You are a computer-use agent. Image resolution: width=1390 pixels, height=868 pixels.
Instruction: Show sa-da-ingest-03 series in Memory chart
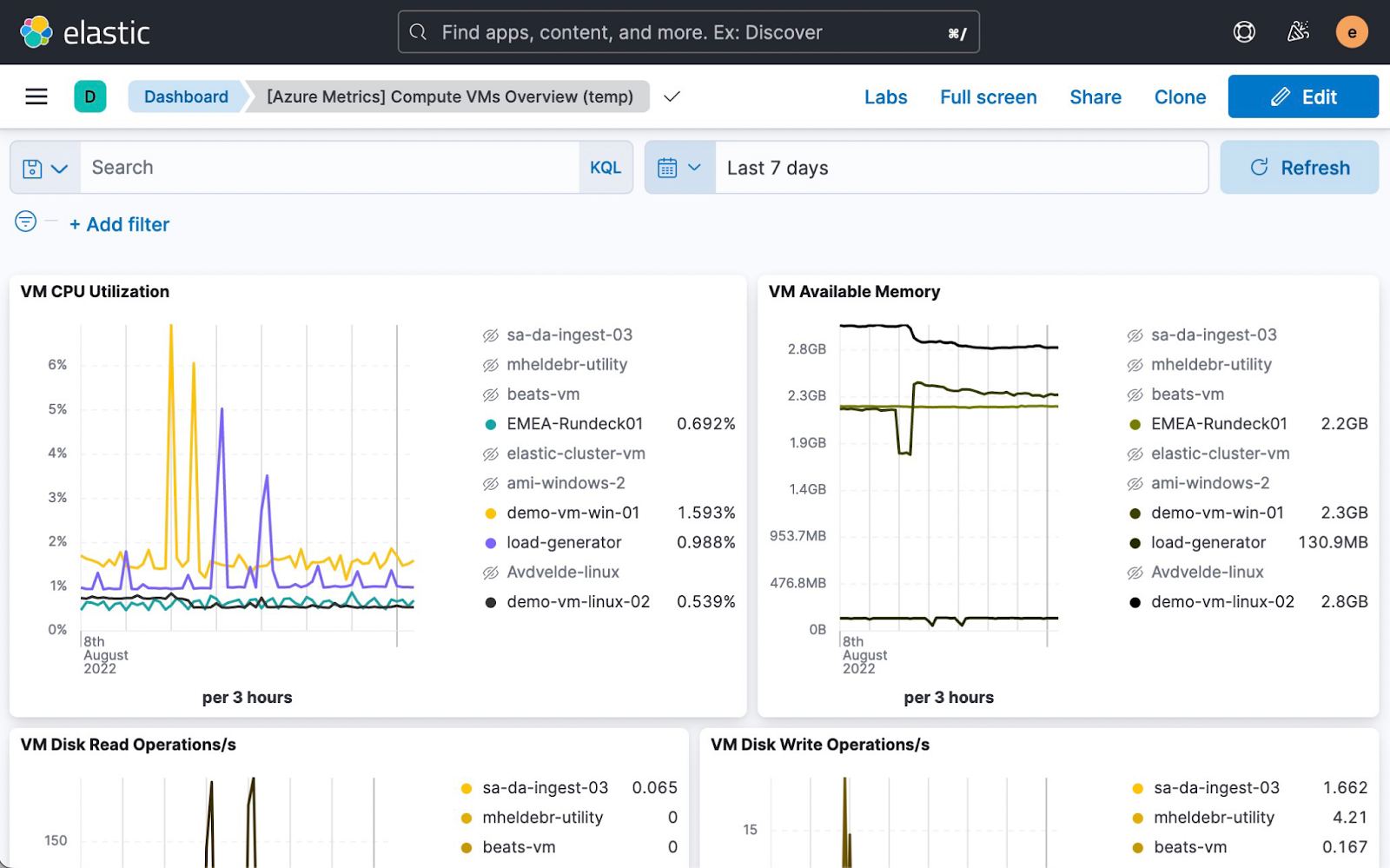[1135, 335]
